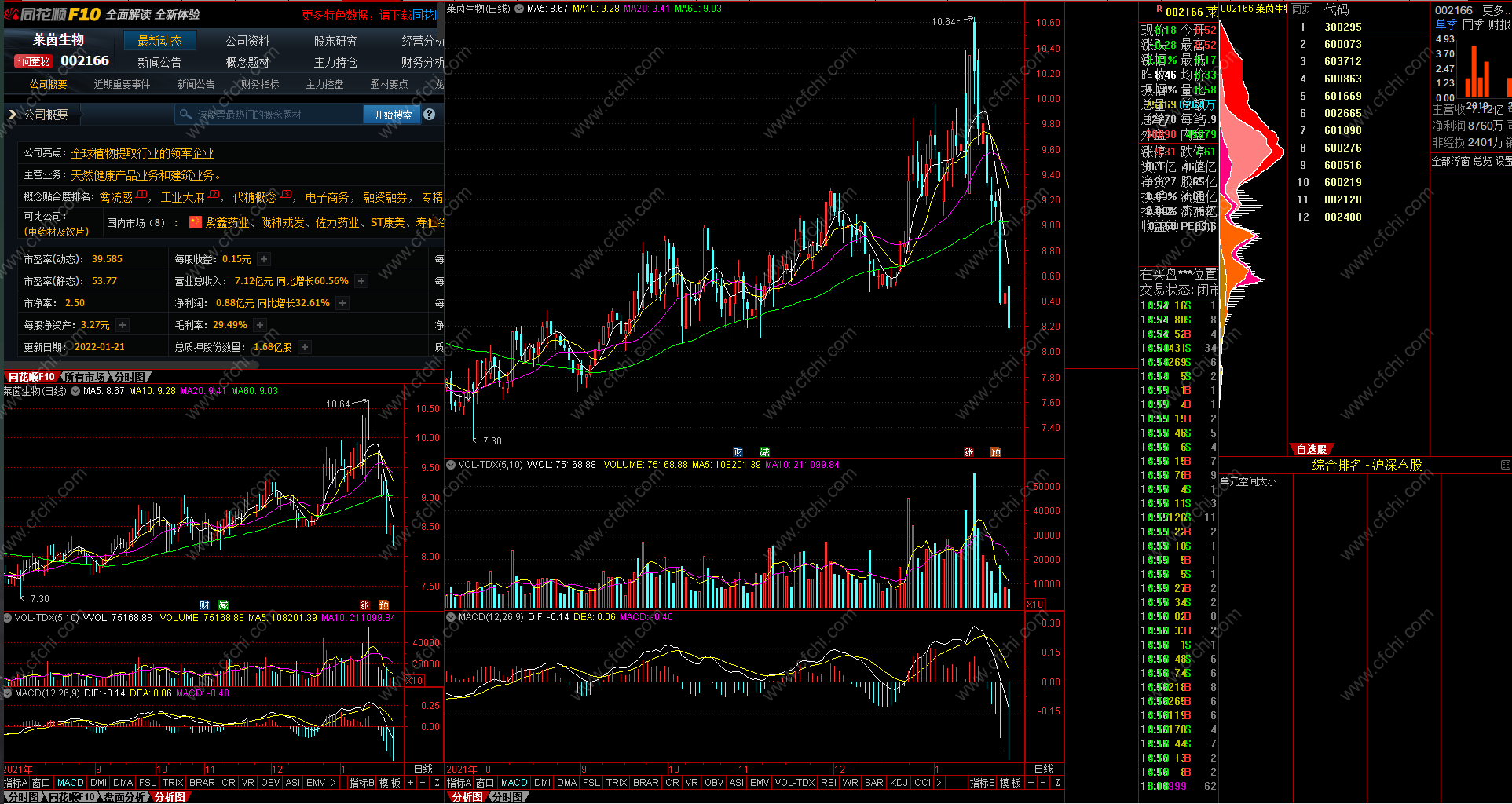This screenshot has height=804, width=1512.
Task: Click the 涨 marker on the large chart
Action: (968, 452)
